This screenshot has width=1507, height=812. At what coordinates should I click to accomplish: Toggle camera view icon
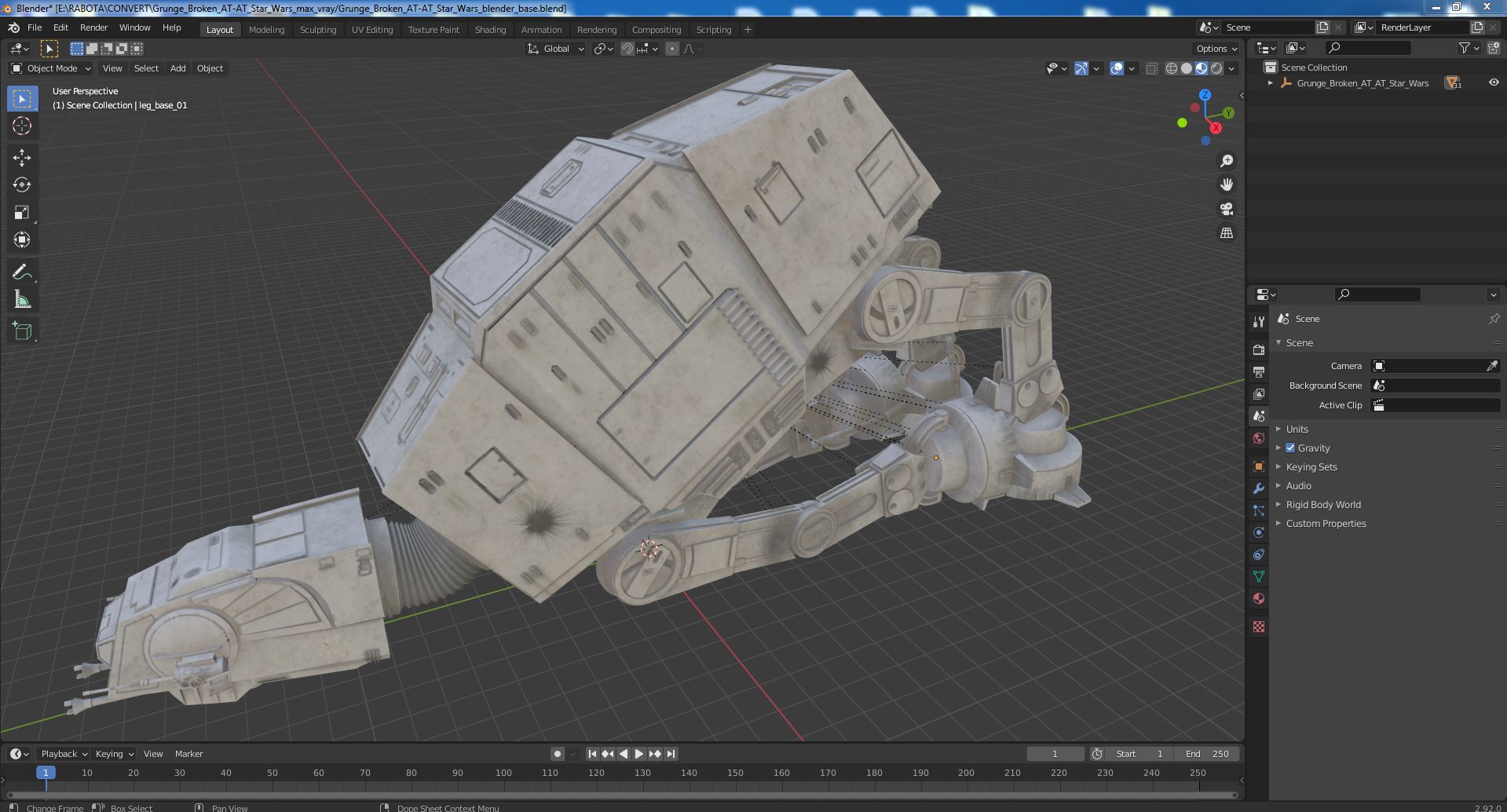1226,209
